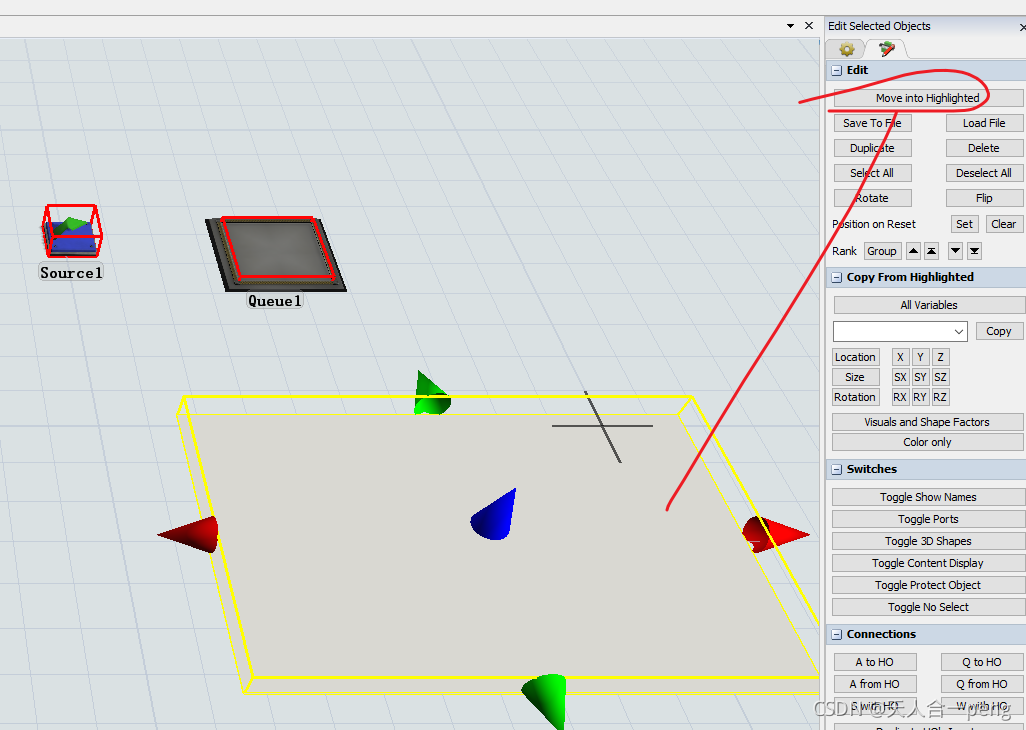Screen dimensions: 1026x730
Task: Select the Source1 object in model
Action: (x=71, y=231)
